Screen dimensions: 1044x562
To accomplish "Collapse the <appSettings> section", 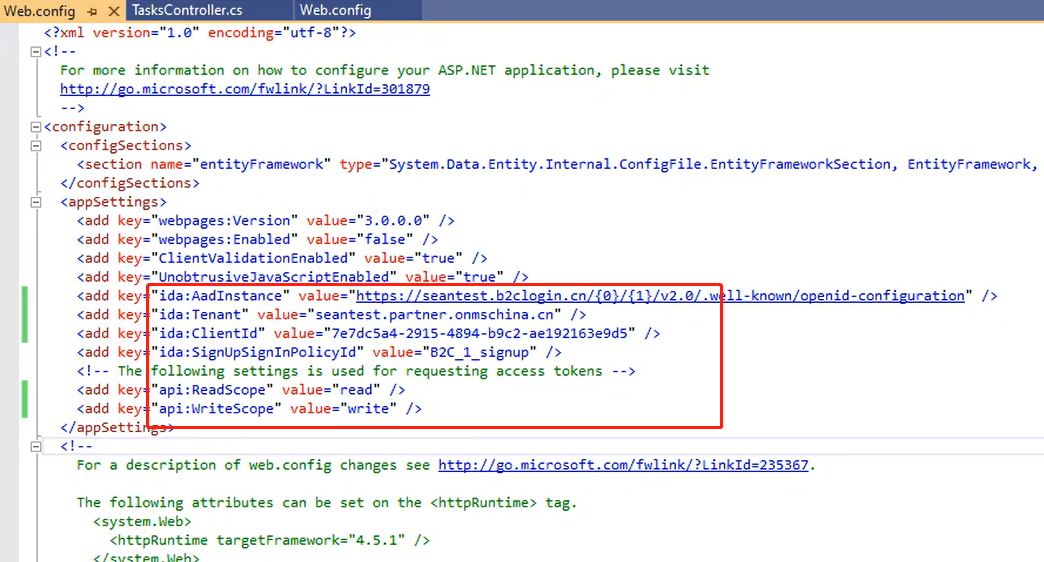I will (x=36, y=202).
